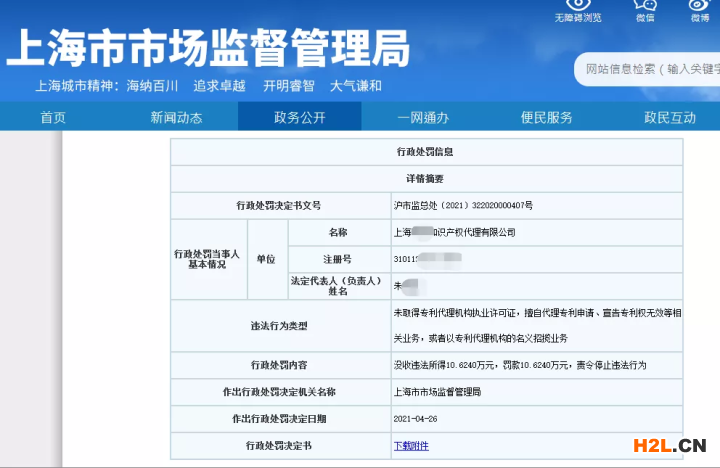Open the 政民互动 nav tab
Image resolution: width=720 pixels, height=468 pixels.
click(670, 118)
